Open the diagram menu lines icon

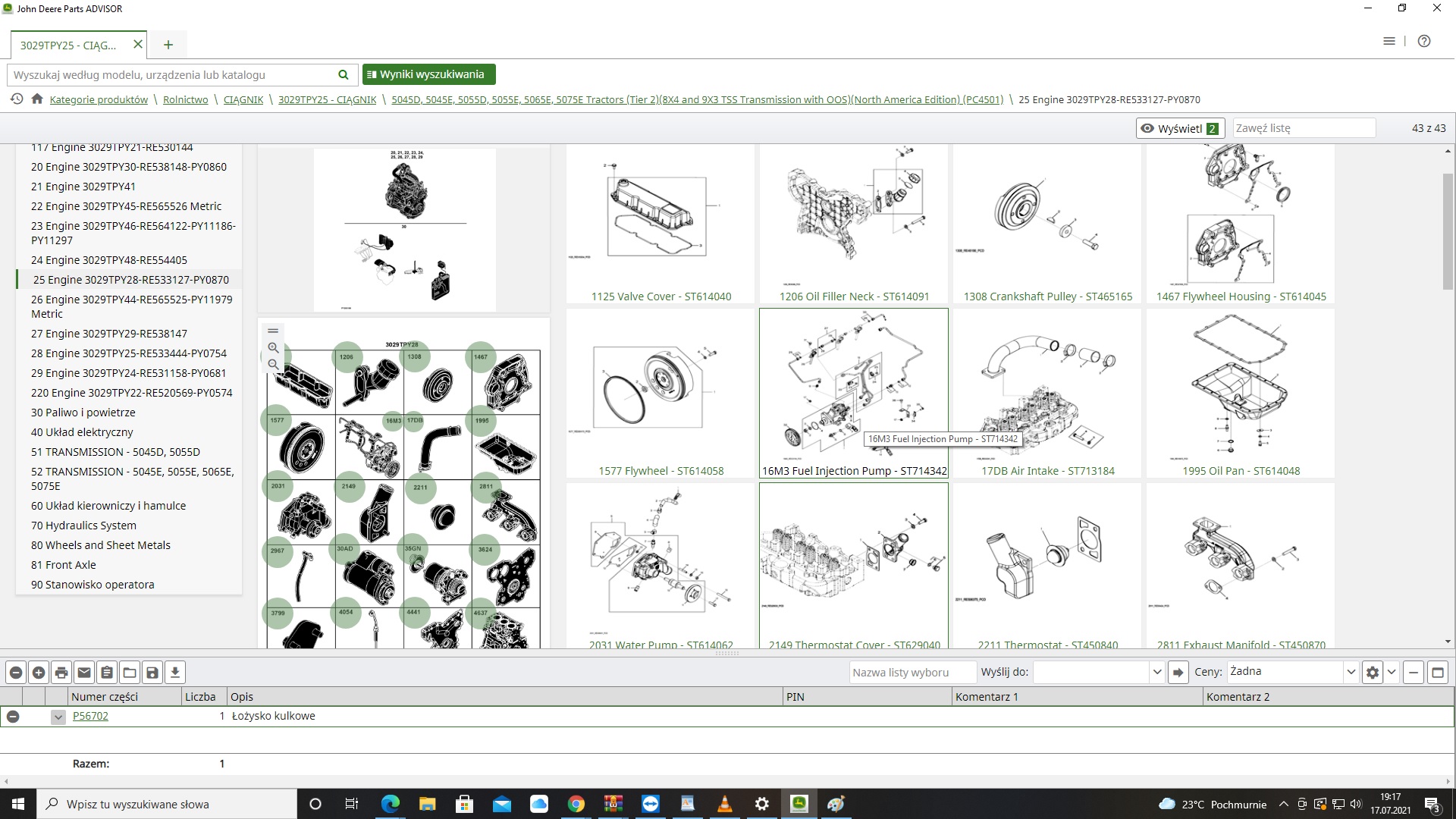click(273, 331)
